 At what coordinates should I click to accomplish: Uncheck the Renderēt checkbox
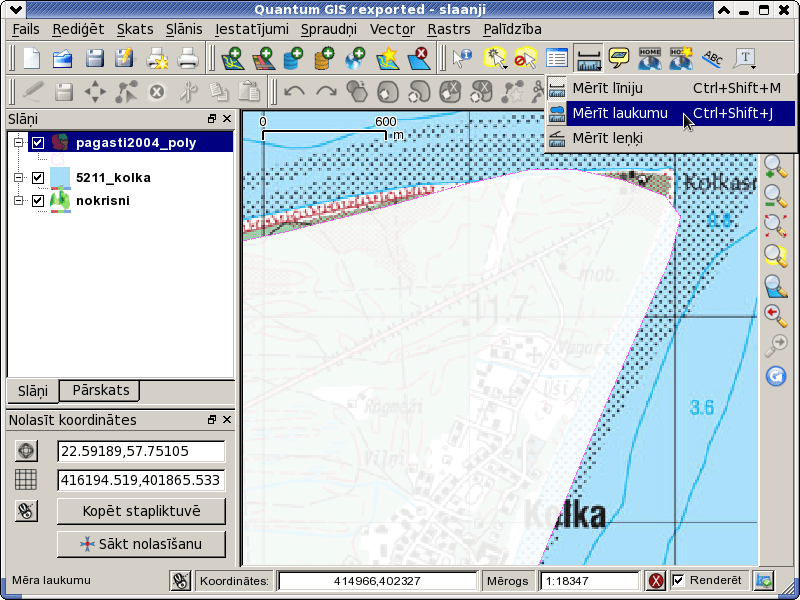[x=679, y=580]
